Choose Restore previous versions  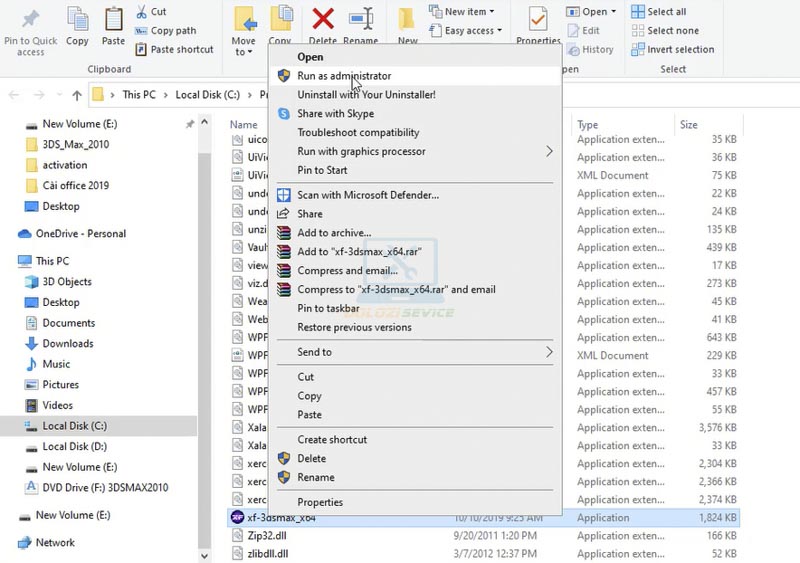tap(415, 327)
